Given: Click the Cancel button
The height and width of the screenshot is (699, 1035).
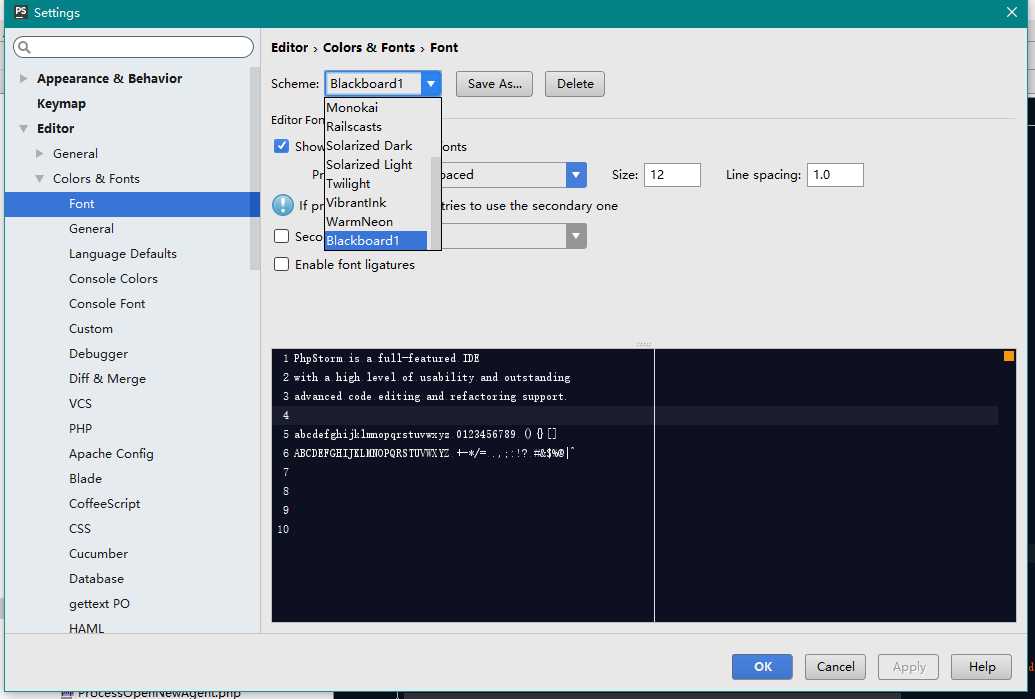Looking at the screenshot, I should pyautogui.click(x=835, y=667).
